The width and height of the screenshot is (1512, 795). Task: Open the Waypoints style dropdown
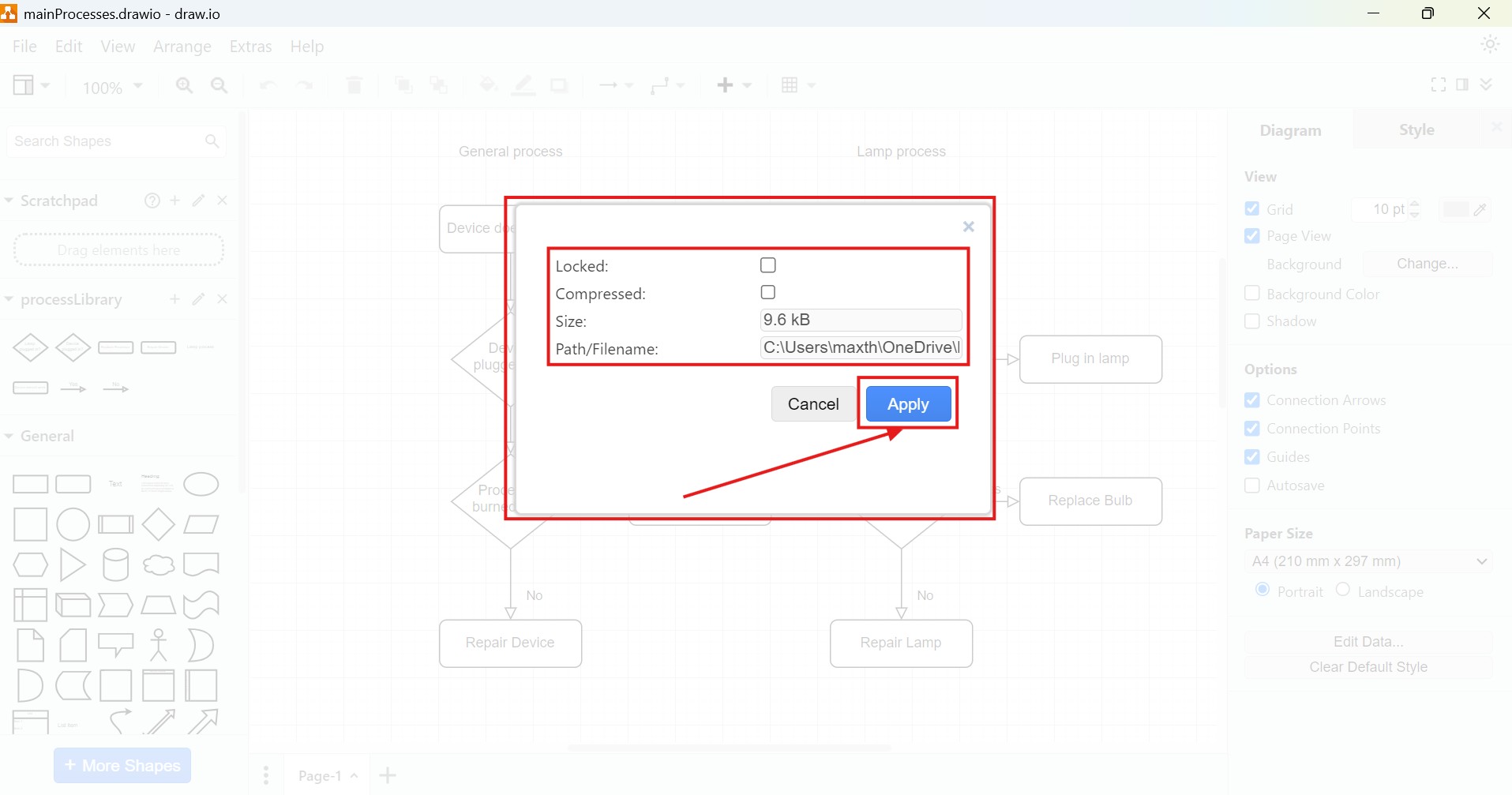click(667, 85)
